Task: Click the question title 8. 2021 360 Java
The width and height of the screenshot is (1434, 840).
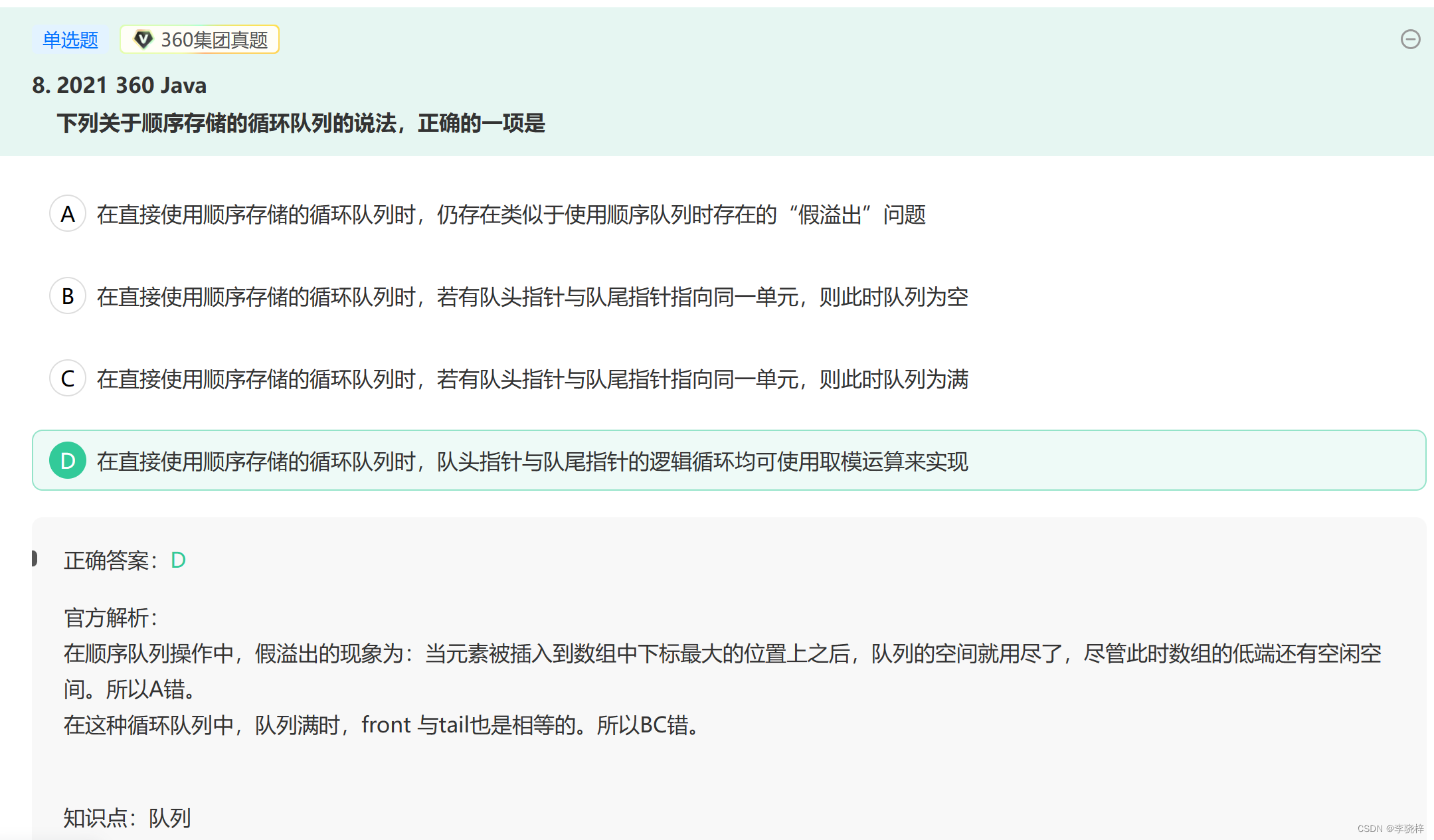Action: [120, 86]
